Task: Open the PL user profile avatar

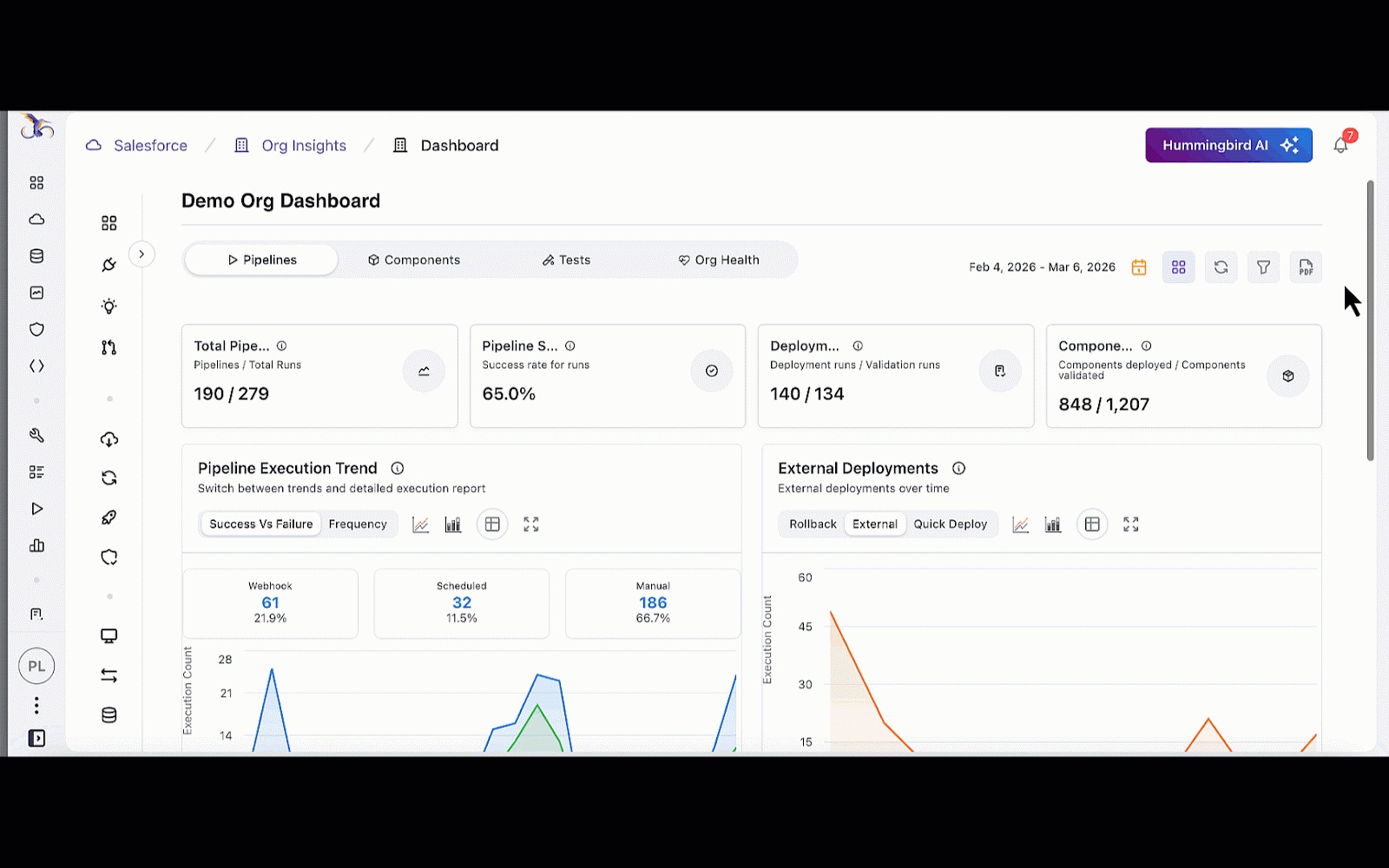Action: coord(36,667)
